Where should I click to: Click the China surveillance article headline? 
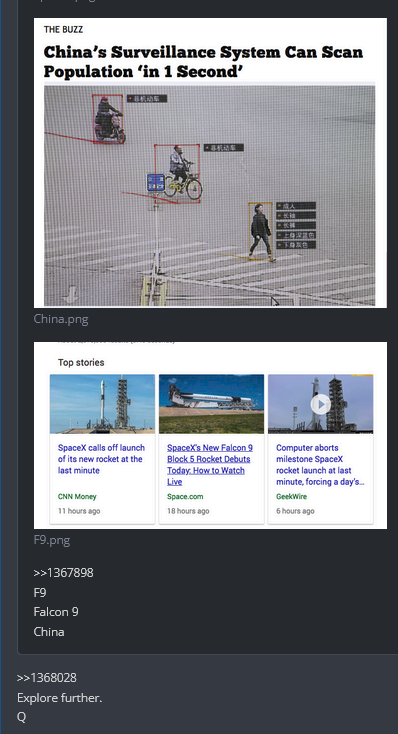point(203,61)
